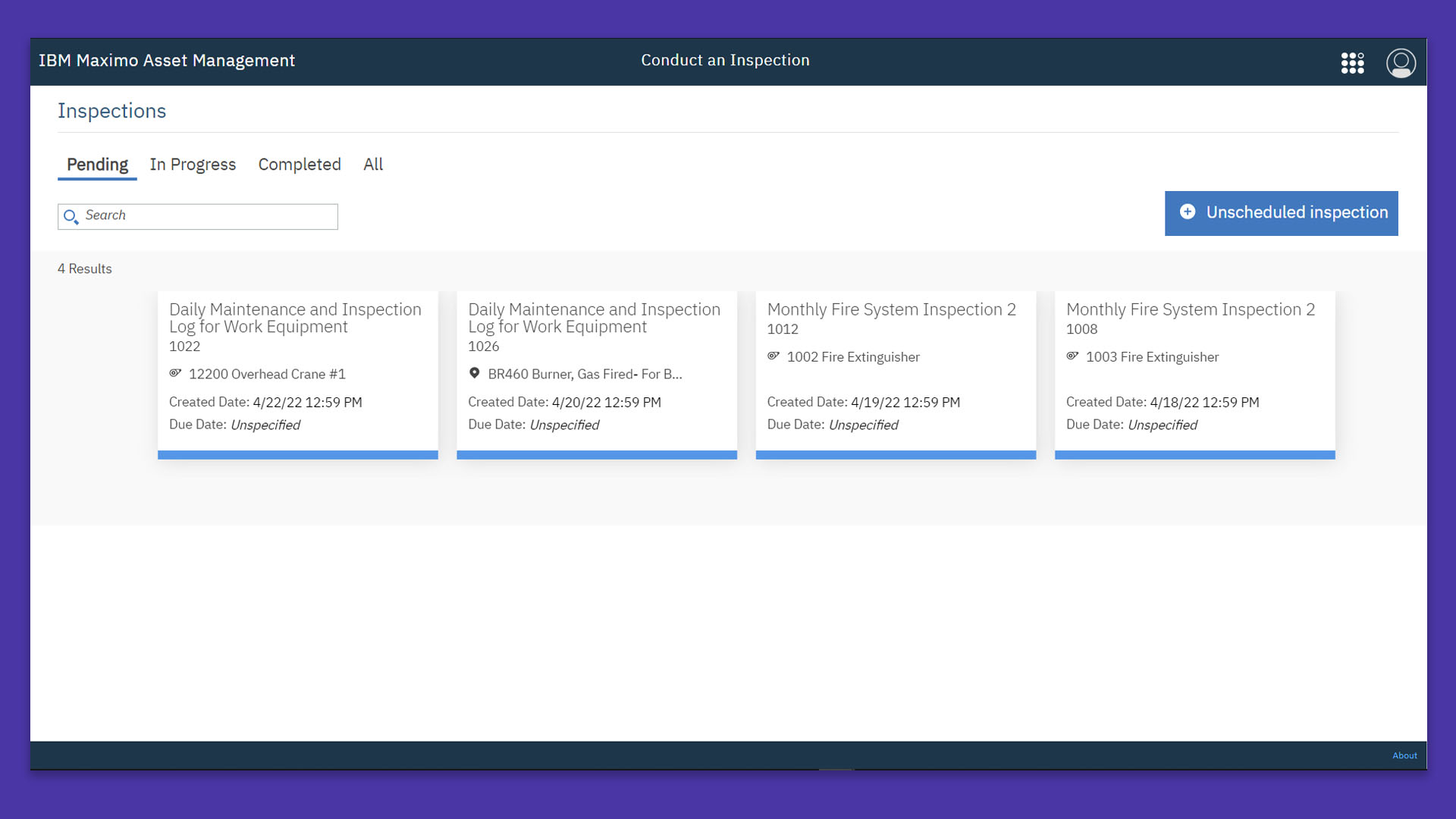Click location pin icon beside BR460 Burner
The height and width of the screenshot is (819, 1456).
click(474, 373)
